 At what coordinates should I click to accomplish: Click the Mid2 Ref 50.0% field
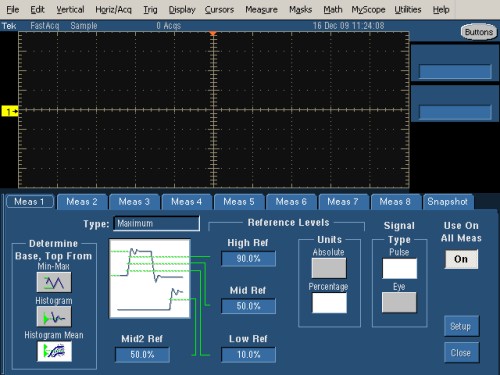pos(142,355)
